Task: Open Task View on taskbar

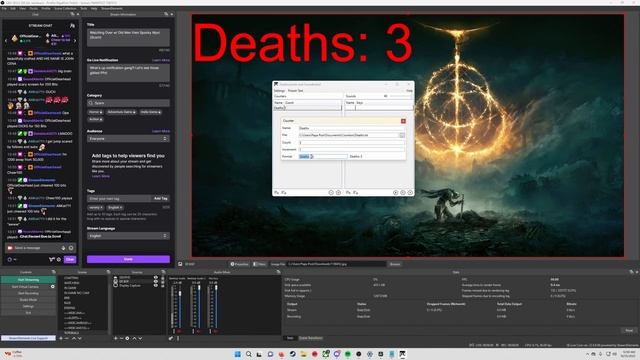Action: coord(259,354)
